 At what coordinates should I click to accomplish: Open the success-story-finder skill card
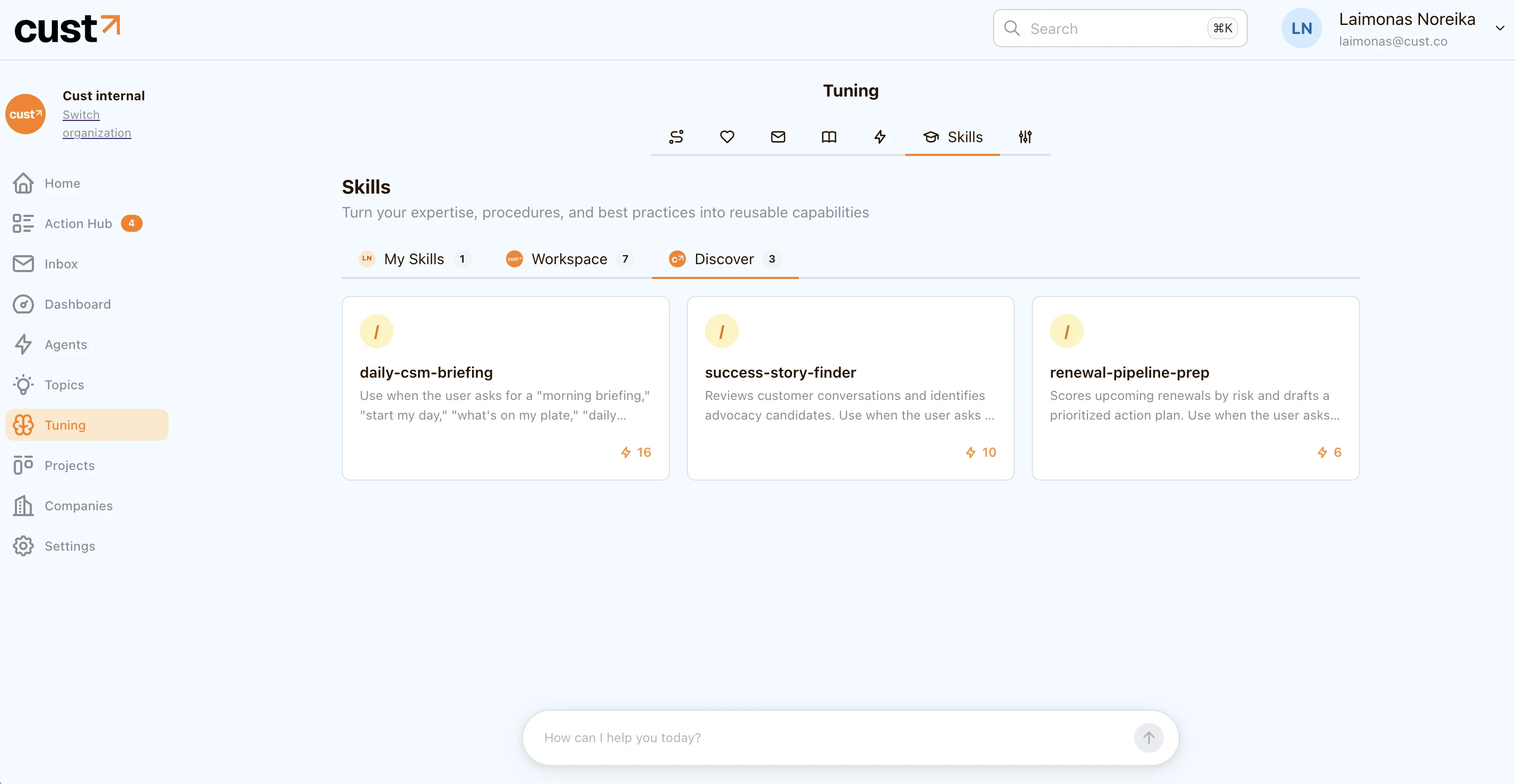click(850, 388)
